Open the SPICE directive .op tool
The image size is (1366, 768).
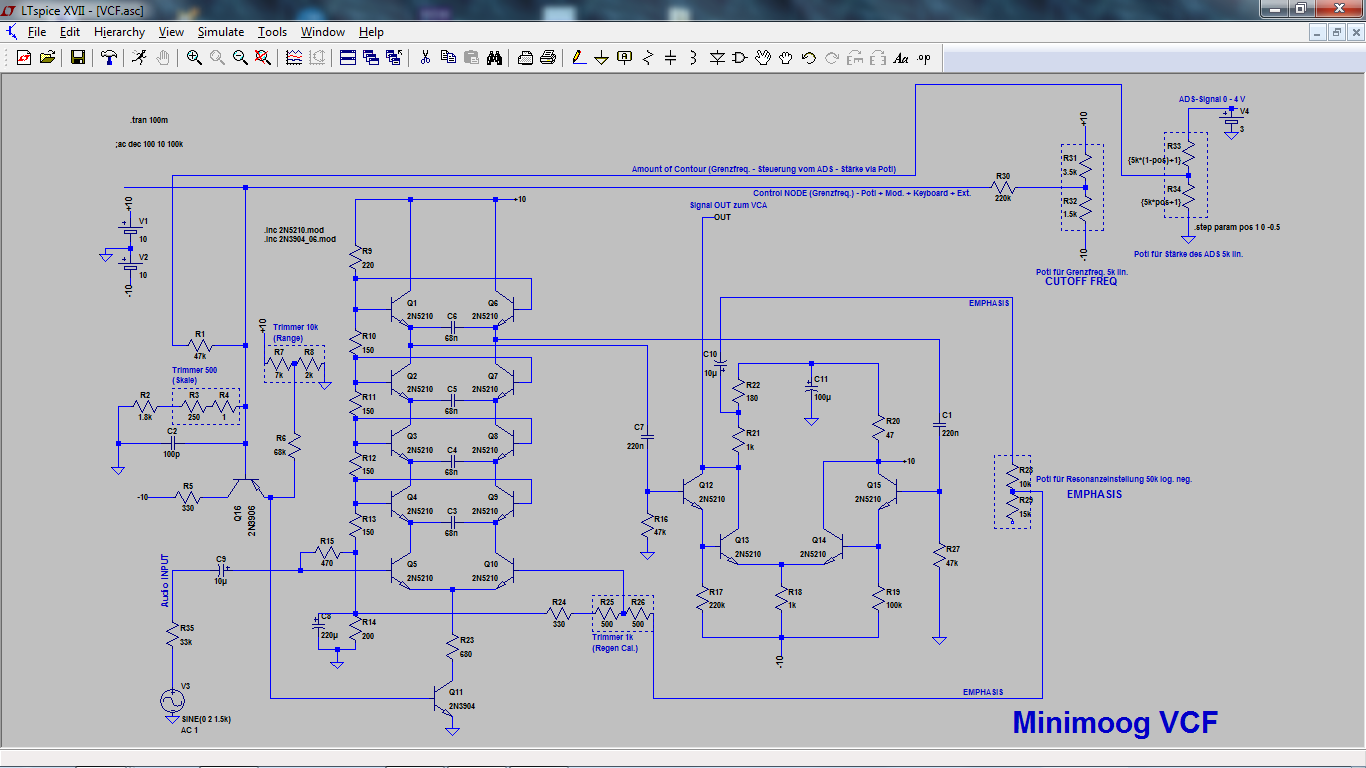tap(923, 58)
